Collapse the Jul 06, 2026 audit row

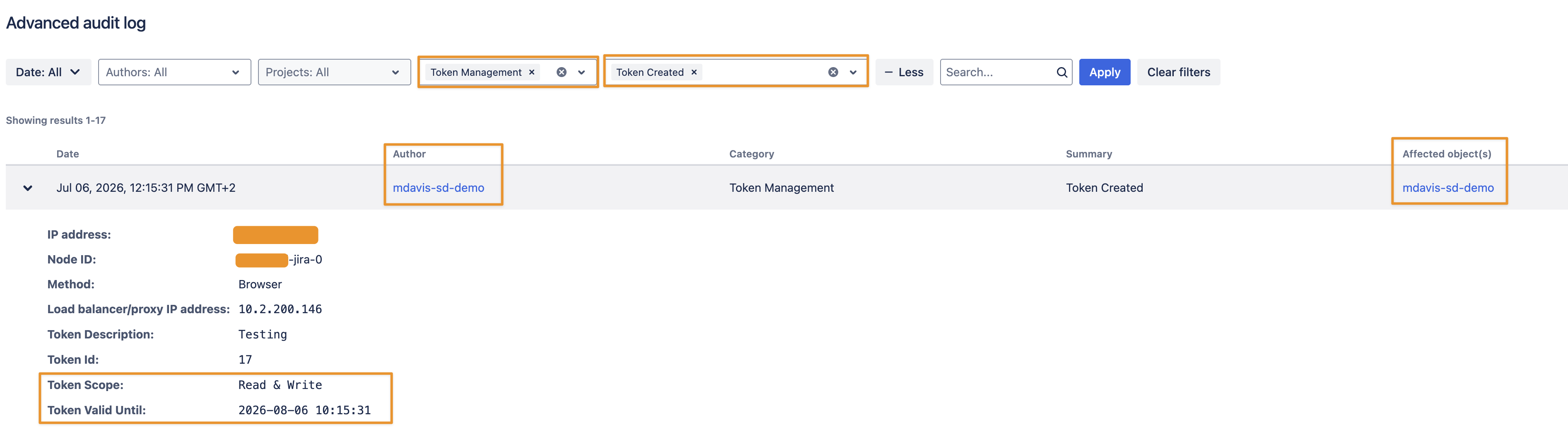click(x=27, y=188)
